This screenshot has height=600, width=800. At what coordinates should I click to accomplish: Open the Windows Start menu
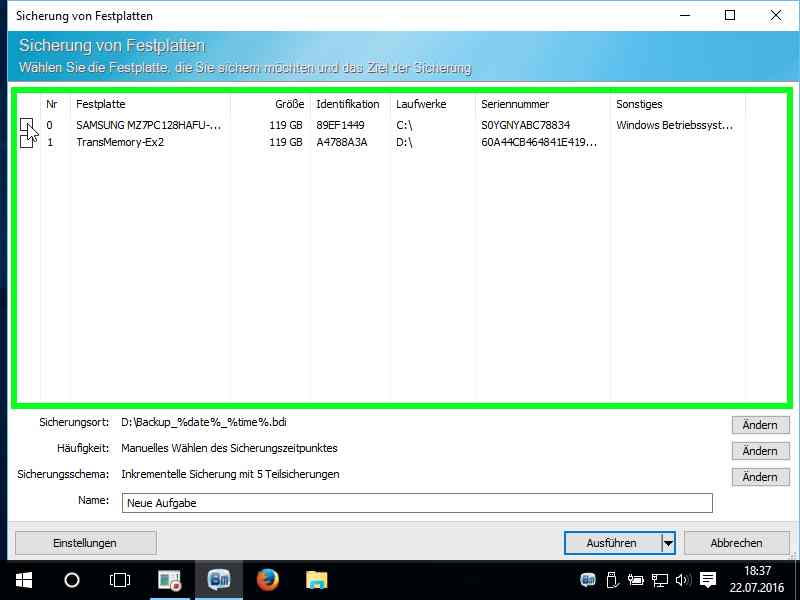pyautogui.click(x=23, y=580)
